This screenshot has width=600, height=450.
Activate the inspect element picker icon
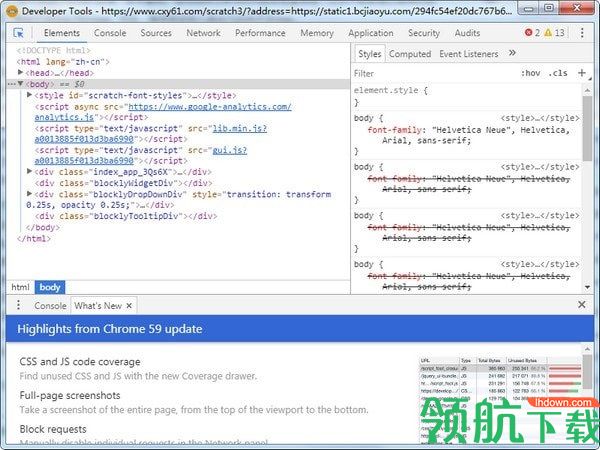(x=18, y=33)
